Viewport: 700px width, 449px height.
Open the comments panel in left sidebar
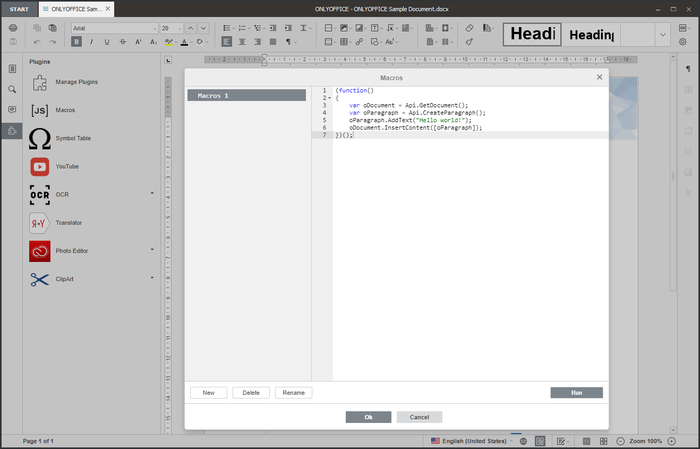coord(12,109)
